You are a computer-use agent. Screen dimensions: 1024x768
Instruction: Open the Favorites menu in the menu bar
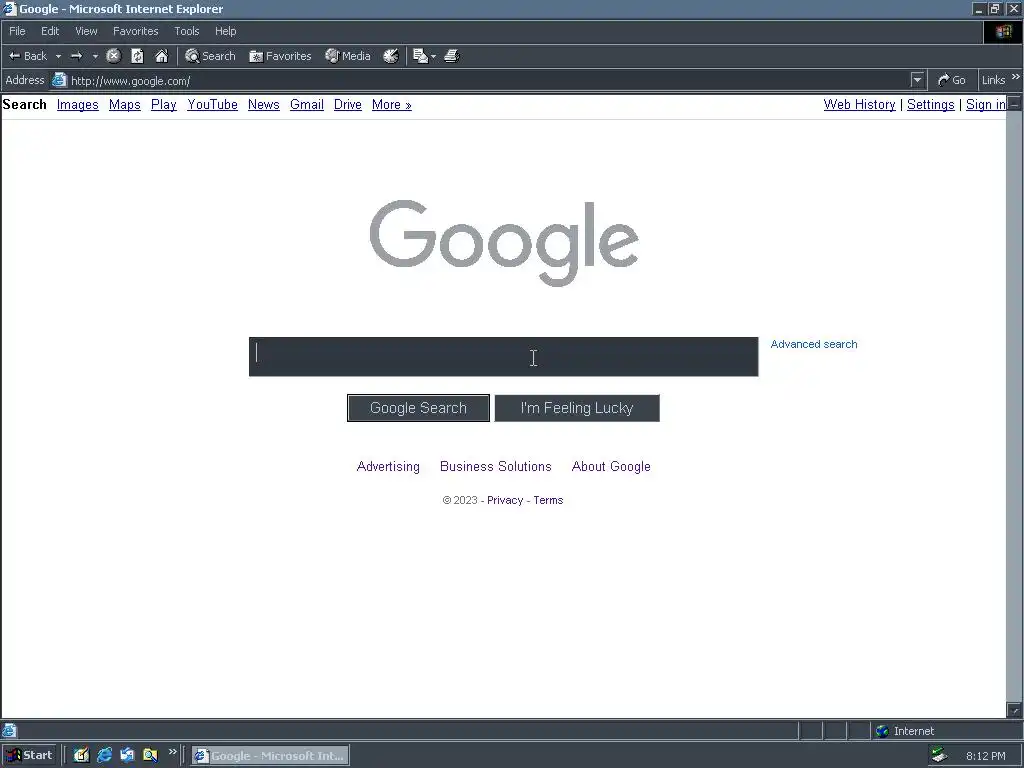136,31
